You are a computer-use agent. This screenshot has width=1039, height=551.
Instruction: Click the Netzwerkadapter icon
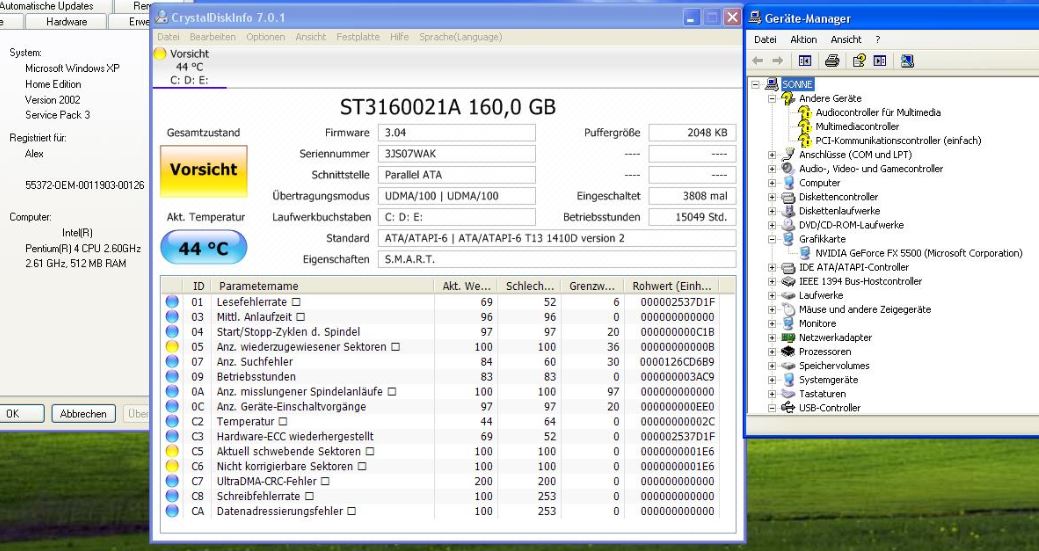tap(788, 338)
